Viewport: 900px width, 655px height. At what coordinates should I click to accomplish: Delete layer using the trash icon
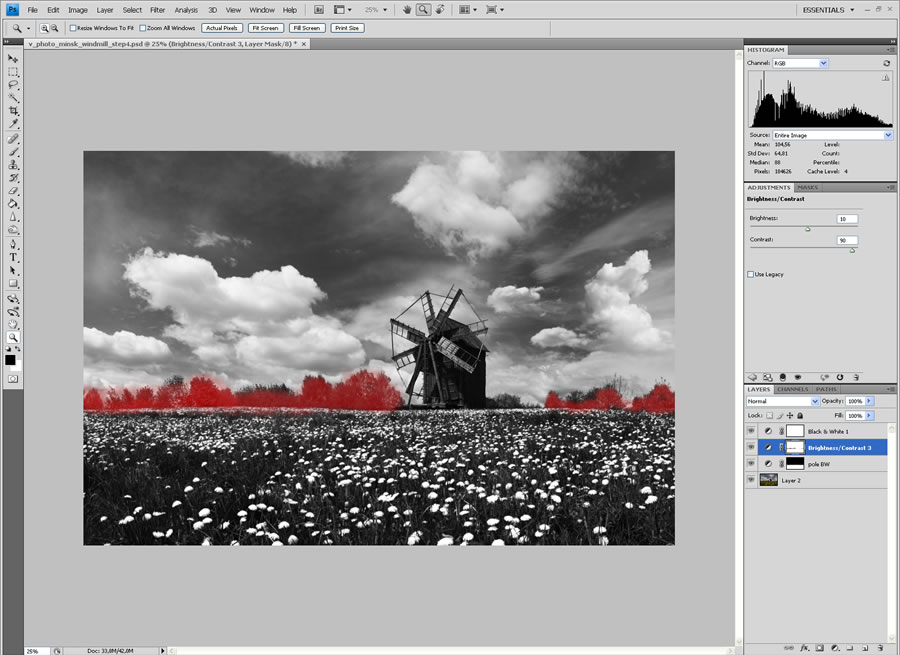[880, 648]
